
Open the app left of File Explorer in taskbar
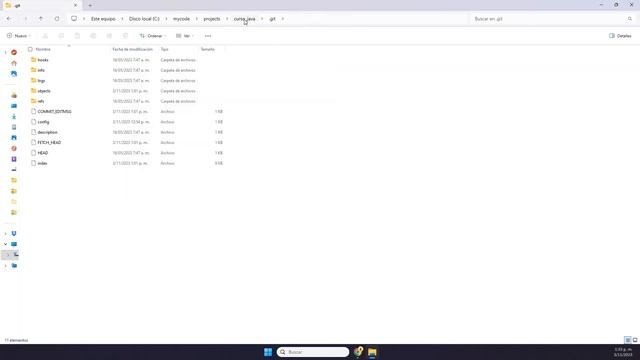click(358, 352)
